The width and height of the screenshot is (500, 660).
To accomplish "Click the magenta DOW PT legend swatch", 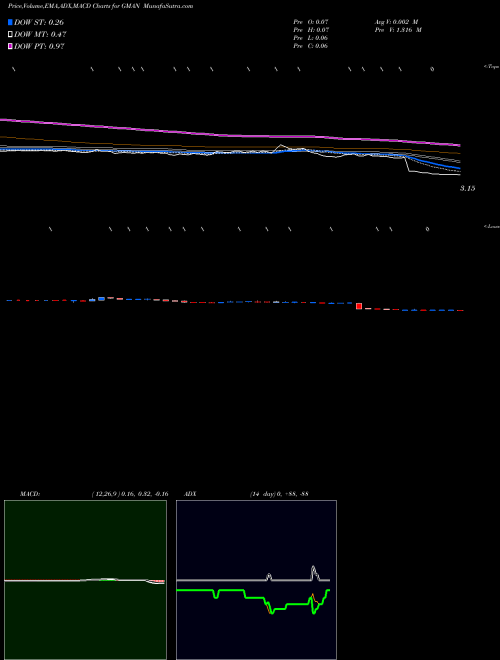I will (x=10, y=46).
